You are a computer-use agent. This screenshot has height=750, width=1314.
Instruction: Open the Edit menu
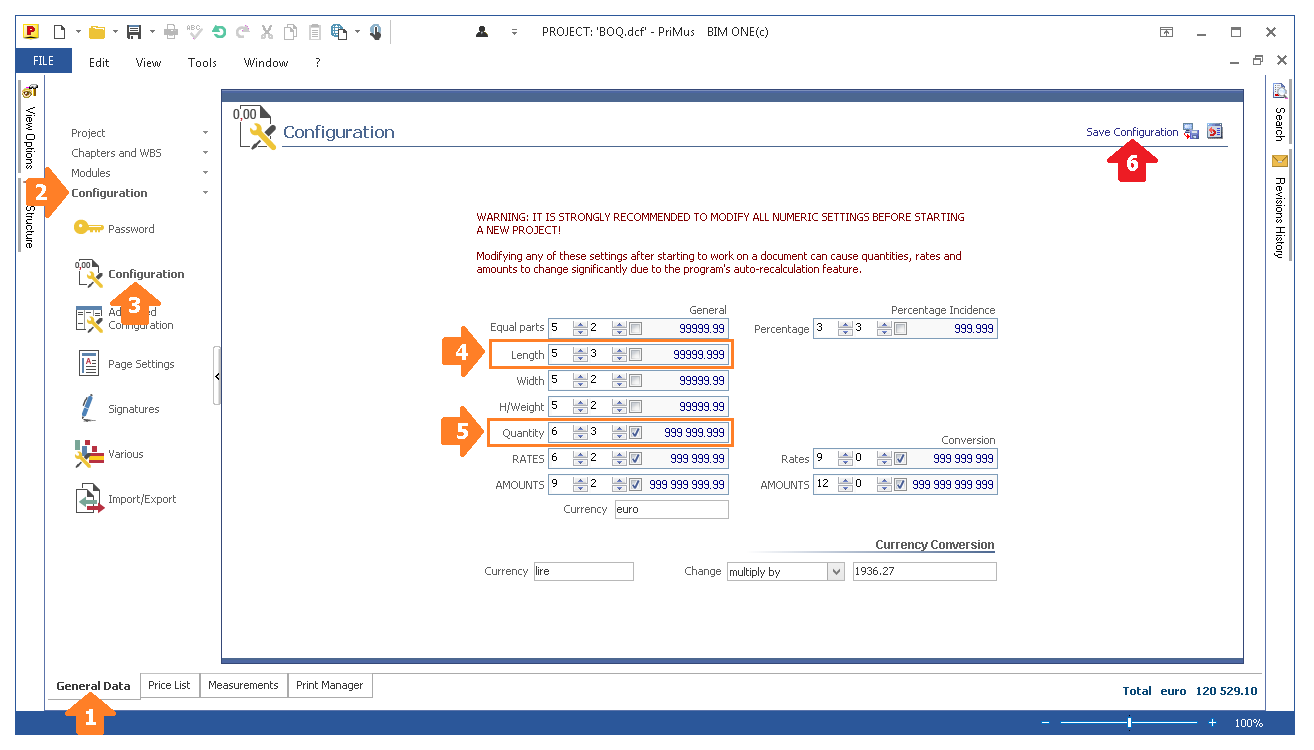99,62
